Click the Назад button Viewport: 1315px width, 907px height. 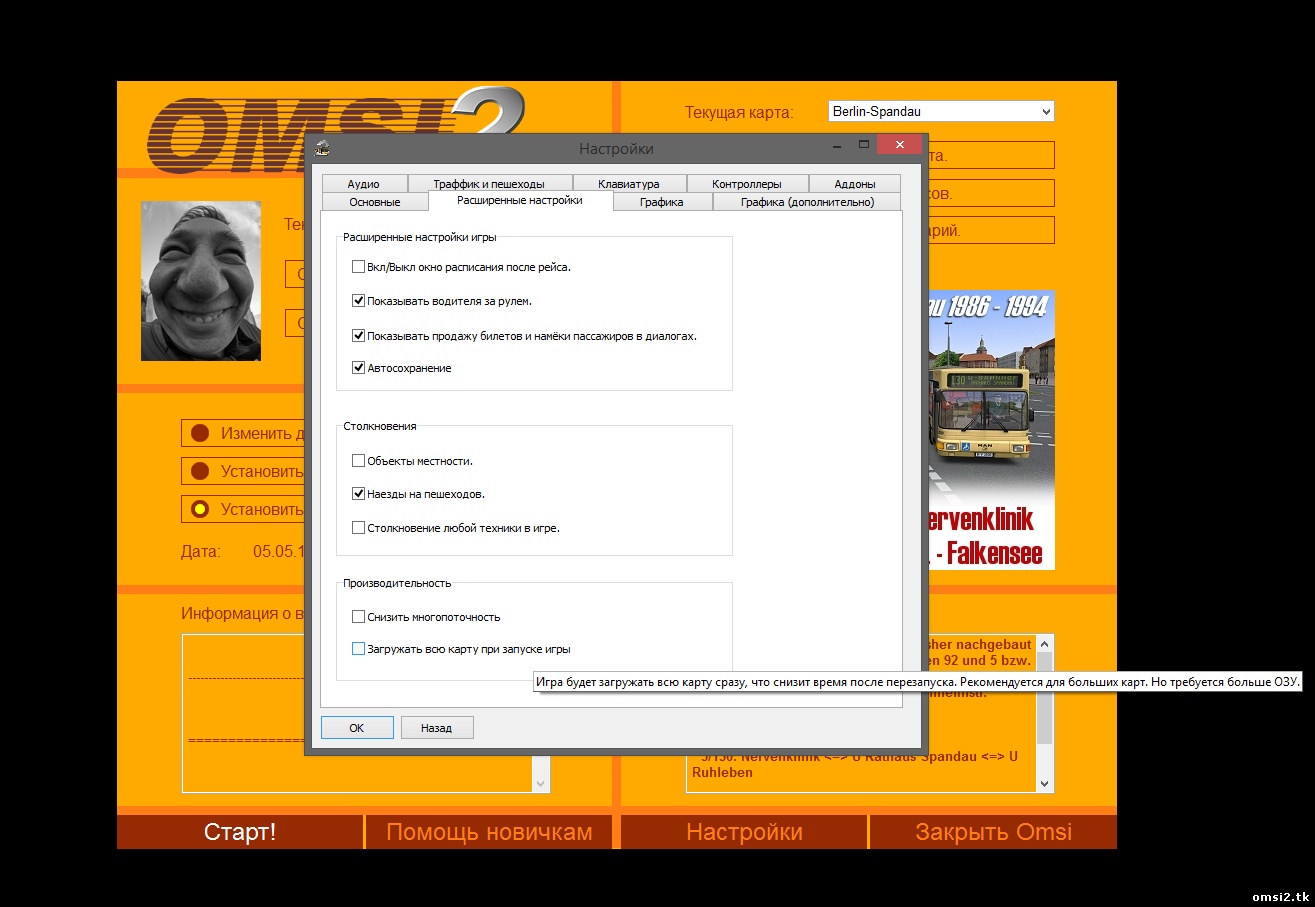point(437,727)
